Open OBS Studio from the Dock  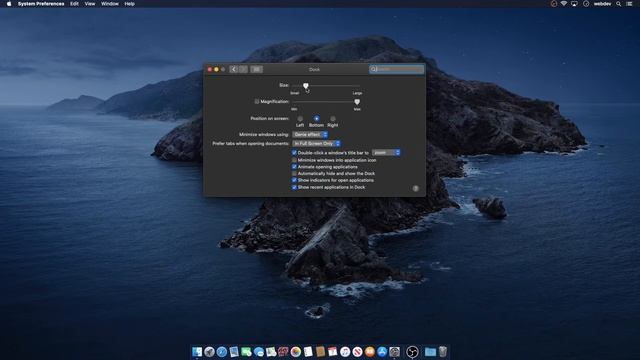412,351
